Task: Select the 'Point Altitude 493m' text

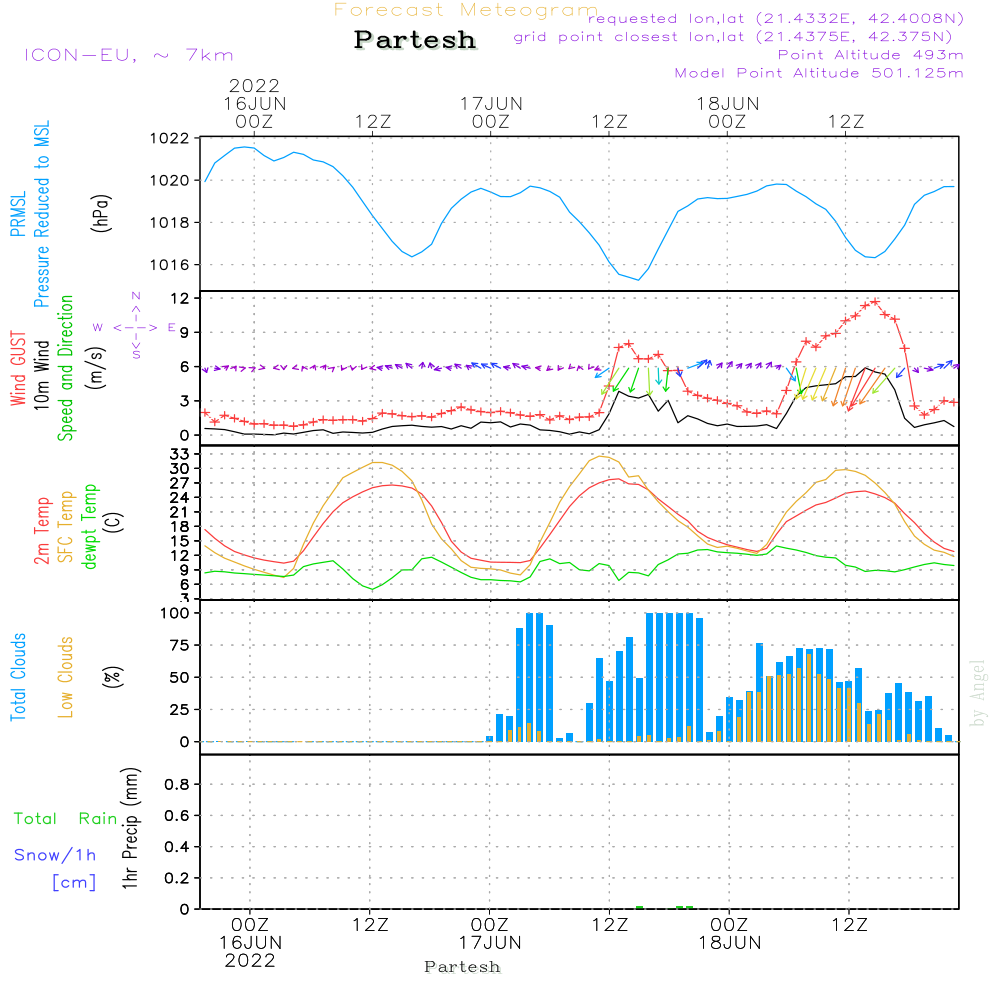Action: 871,55
